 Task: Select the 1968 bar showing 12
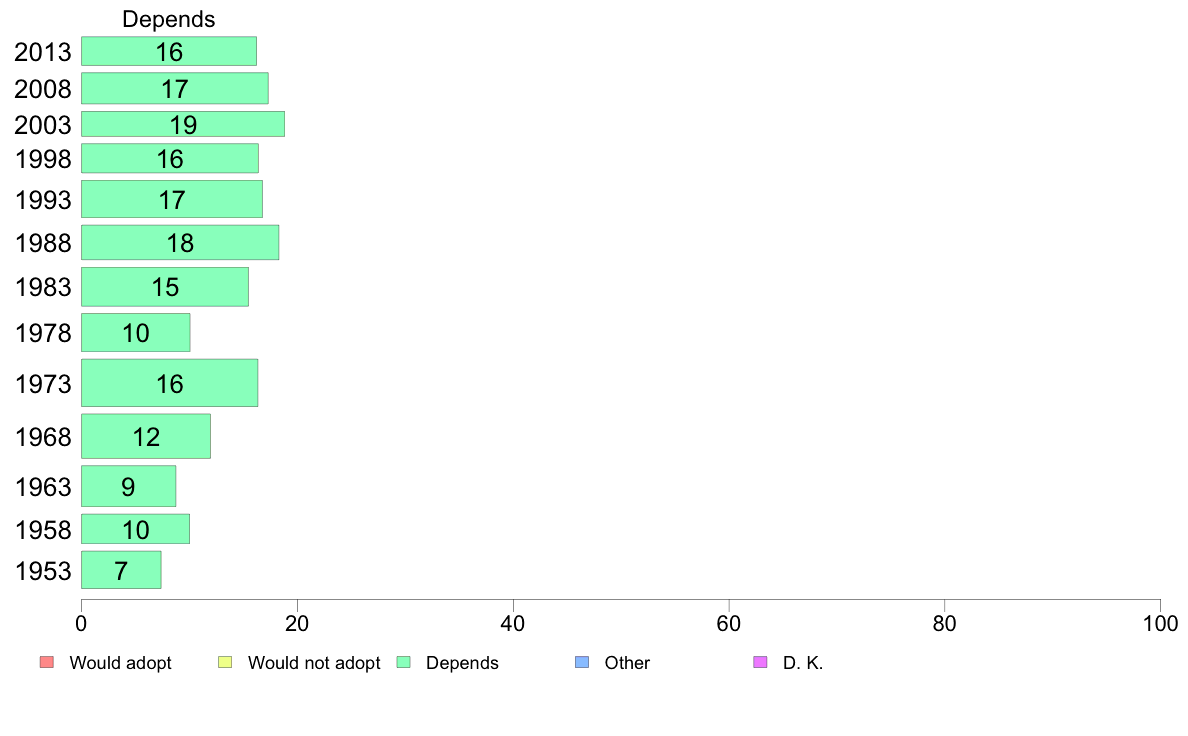coord(145,437)
